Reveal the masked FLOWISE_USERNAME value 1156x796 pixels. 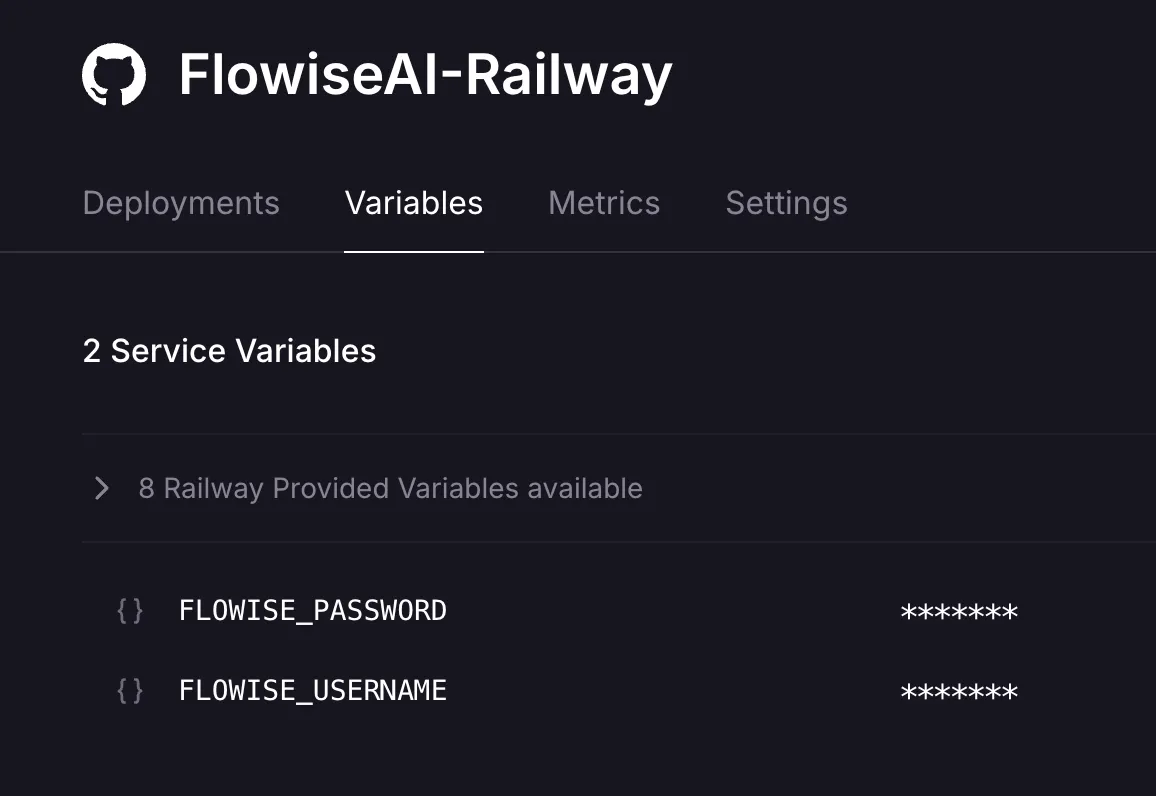957,691
